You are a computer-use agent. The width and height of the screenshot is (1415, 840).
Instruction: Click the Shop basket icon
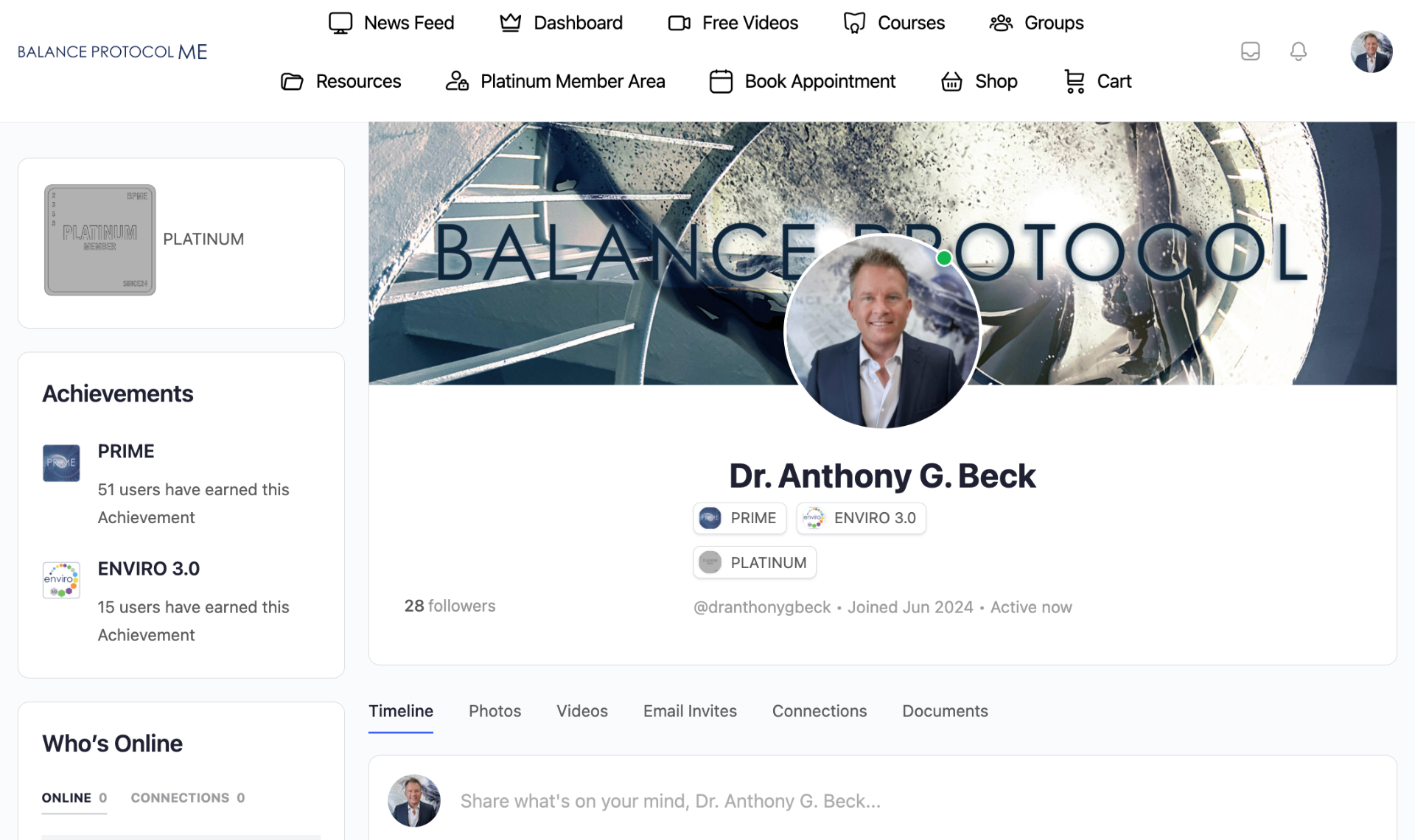coord(951,81)
